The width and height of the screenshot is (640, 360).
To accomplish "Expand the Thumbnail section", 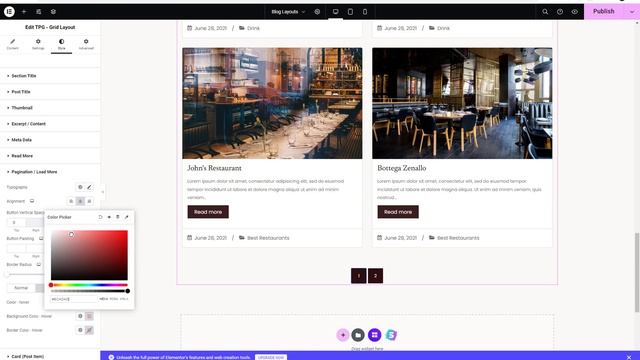I will [50, 108].
